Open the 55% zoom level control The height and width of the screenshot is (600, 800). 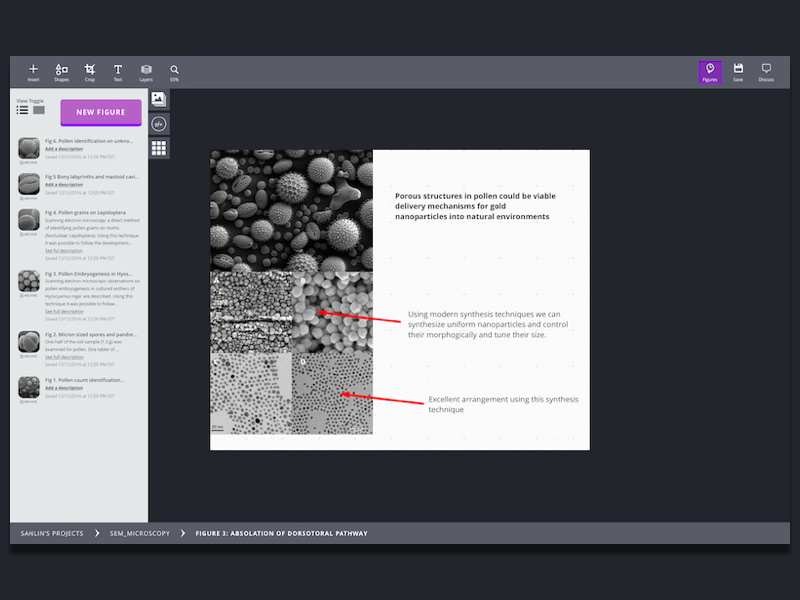174,71
